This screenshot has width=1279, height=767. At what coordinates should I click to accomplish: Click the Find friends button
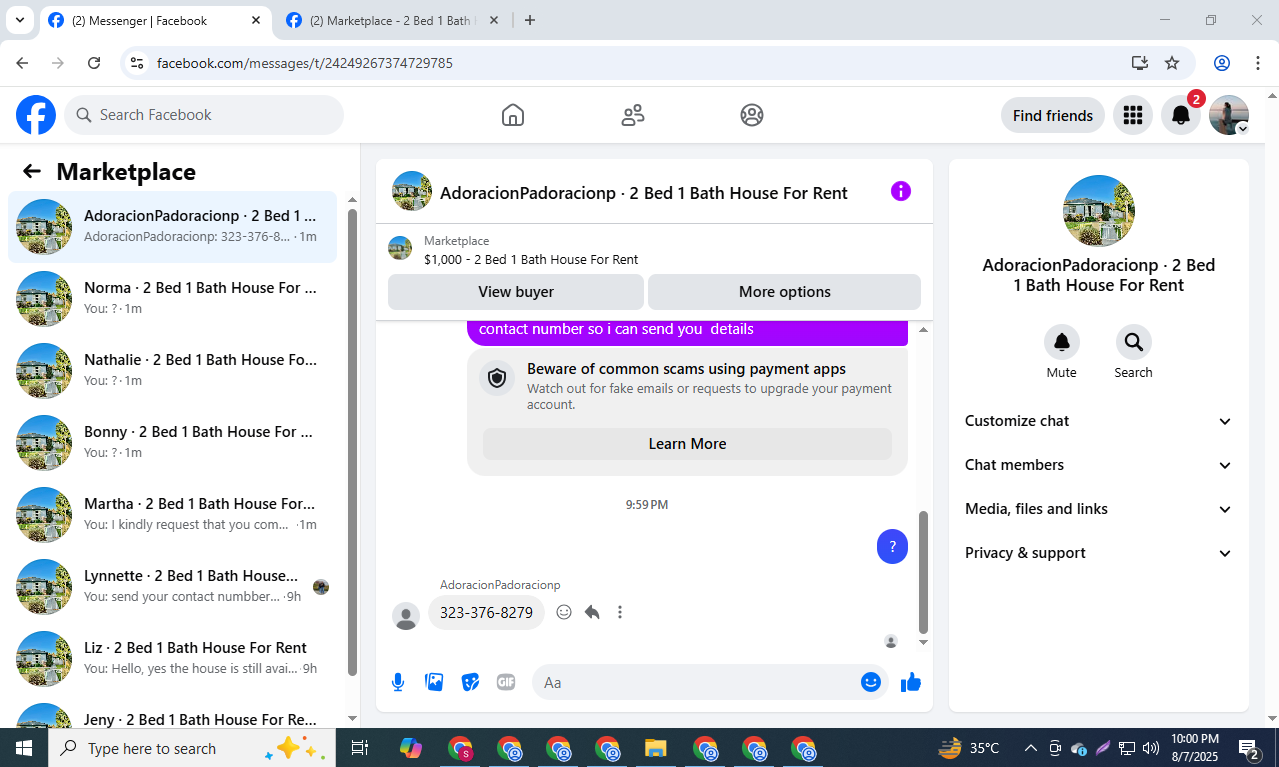1052,115
